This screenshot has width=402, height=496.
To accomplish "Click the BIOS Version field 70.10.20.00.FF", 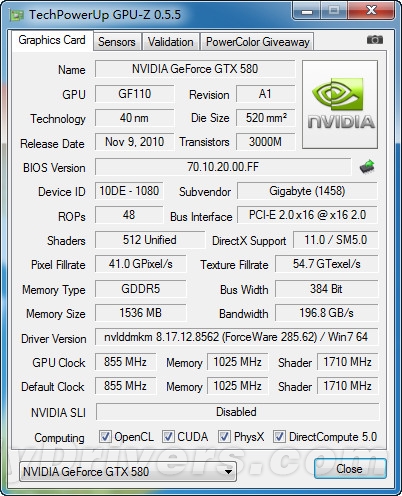I will click(223, 167).
